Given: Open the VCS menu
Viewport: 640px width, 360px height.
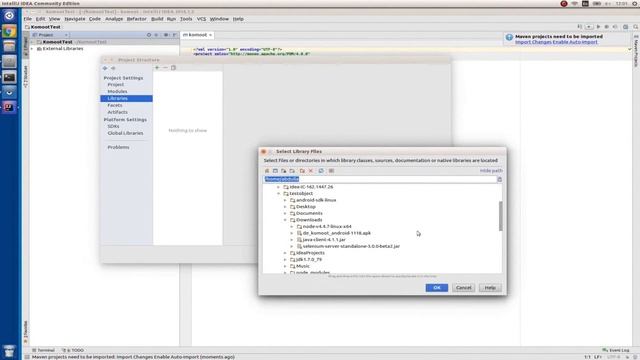Looking at the screenshot, I should click(x=201, y=19).
